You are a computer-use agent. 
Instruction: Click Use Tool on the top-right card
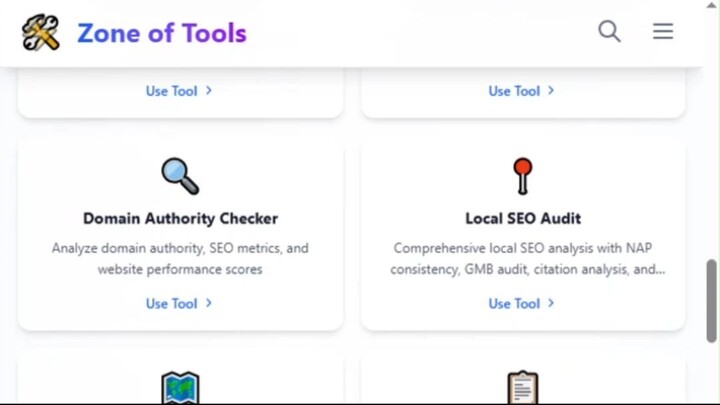pyautogui.click(x=522, y=91)
